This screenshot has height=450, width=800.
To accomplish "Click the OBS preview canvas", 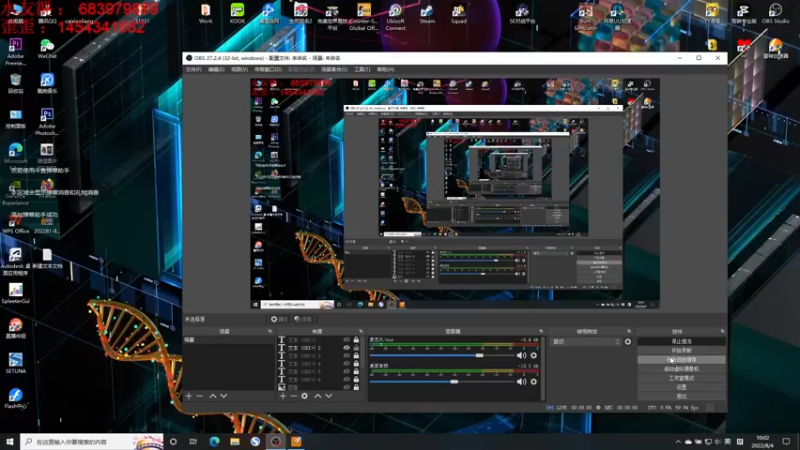I will [x=455, y=193].
